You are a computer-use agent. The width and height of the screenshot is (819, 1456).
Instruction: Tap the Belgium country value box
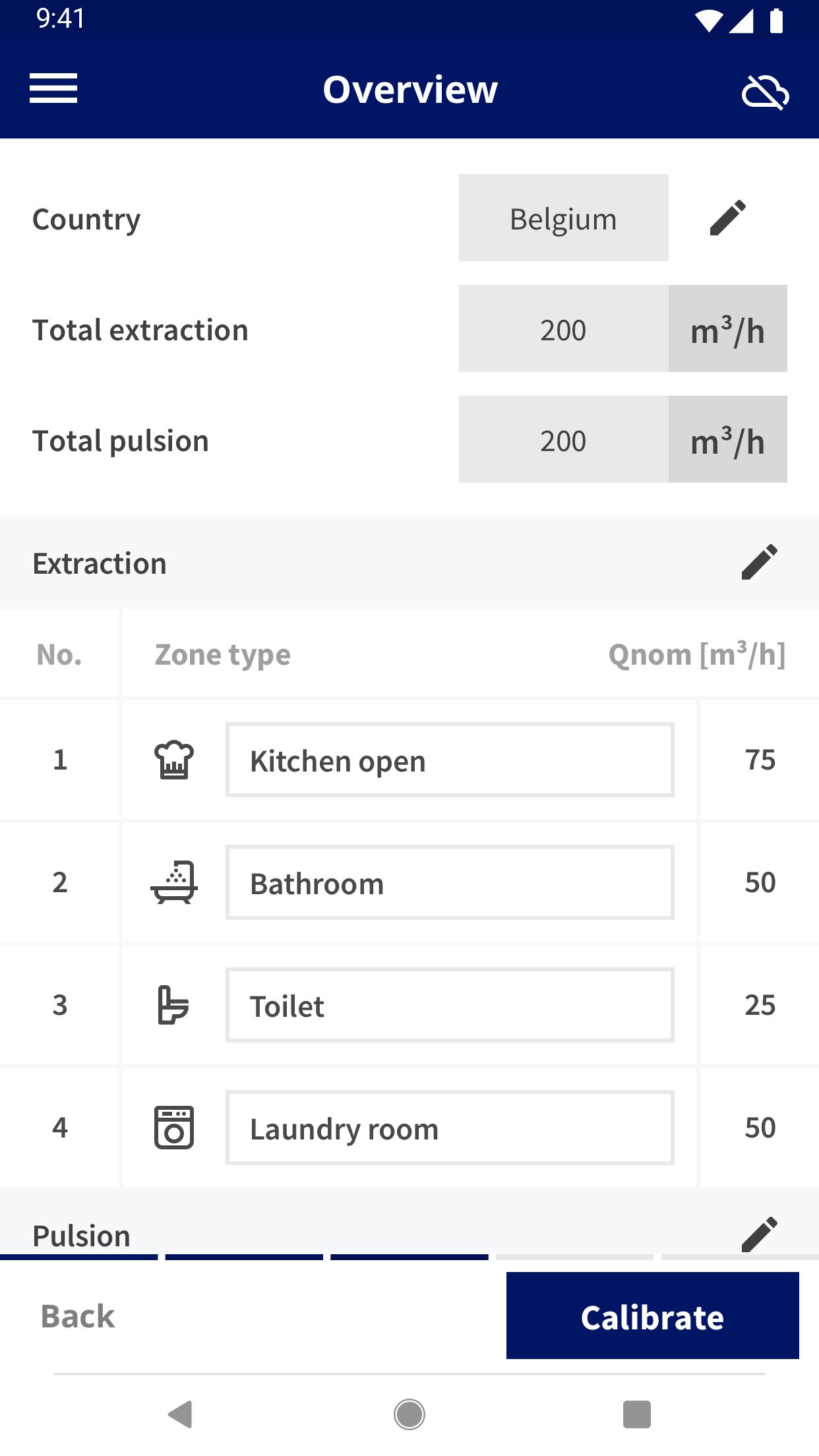(x=564, y=218)
